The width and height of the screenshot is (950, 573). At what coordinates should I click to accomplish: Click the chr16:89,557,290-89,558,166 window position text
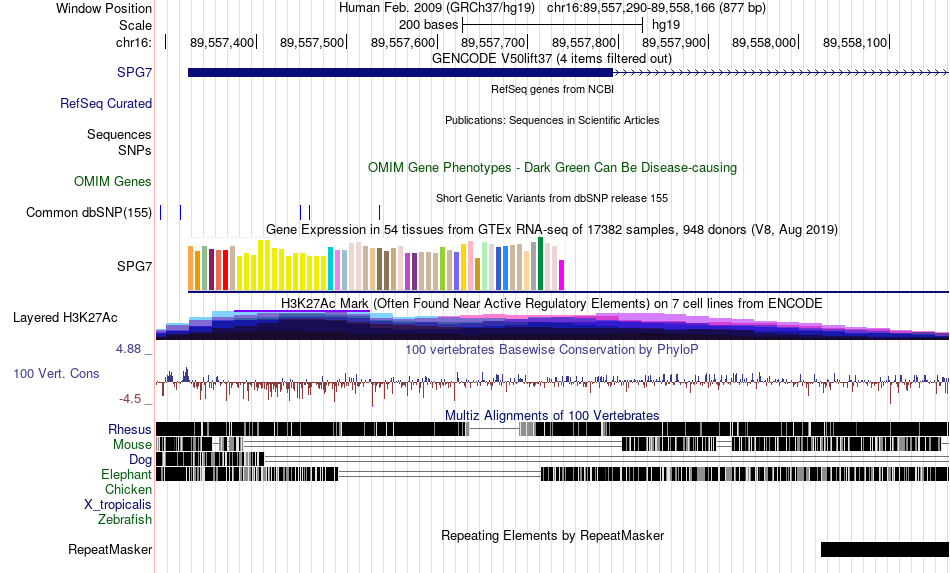[656, 8]
